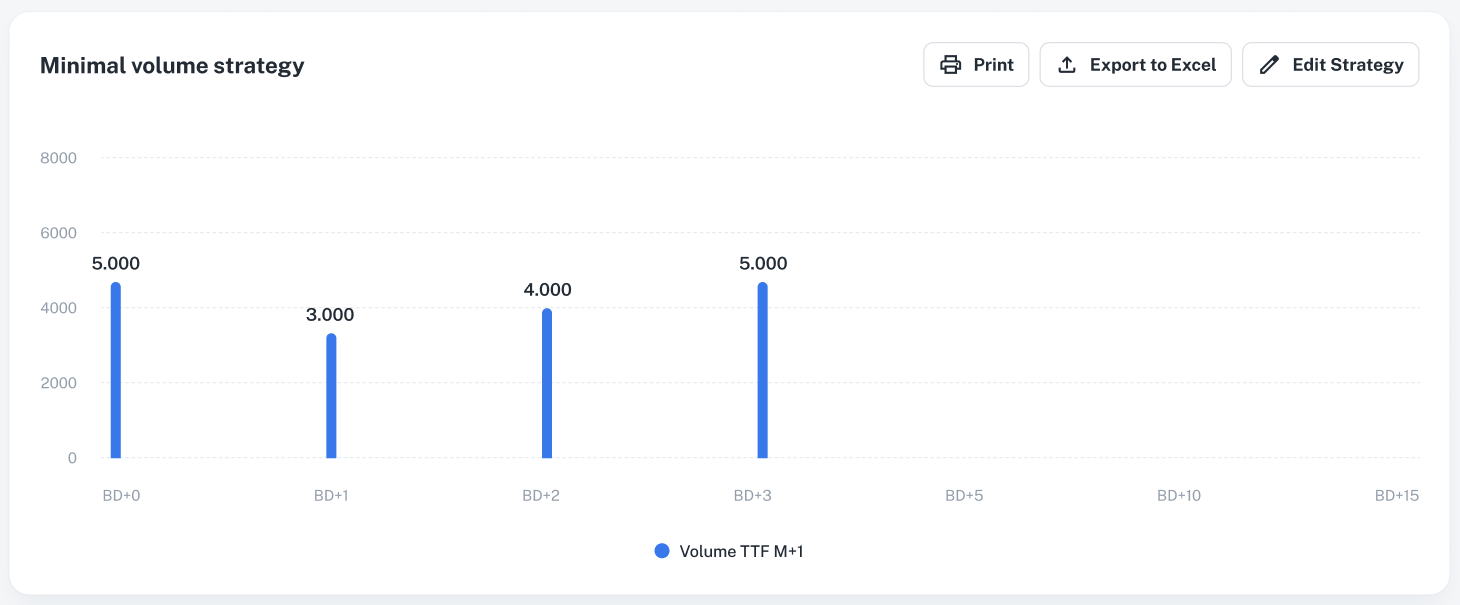
Task: Click the BD+1 bar
Action: click(x=331, y=396)
